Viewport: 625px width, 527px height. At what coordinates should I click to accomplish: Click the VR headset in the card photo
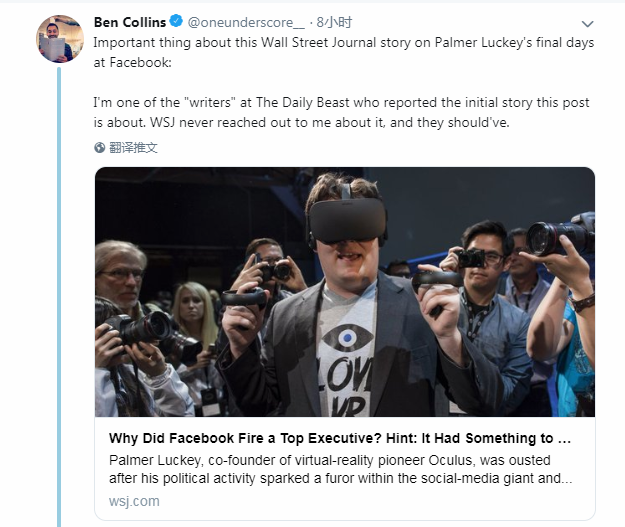pos(347,218)
